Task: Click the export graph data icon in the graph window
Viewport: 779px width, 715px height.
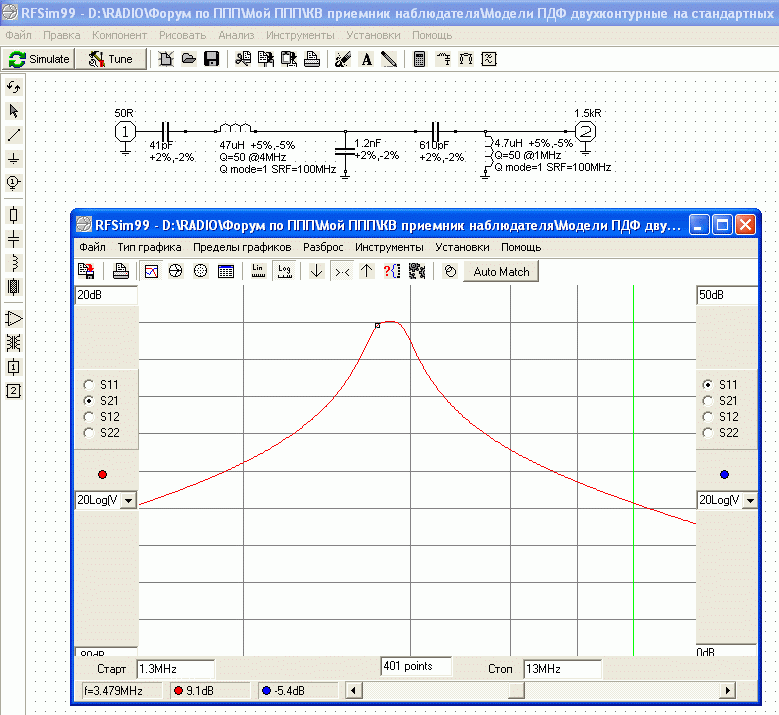Action: click(86, 271)
